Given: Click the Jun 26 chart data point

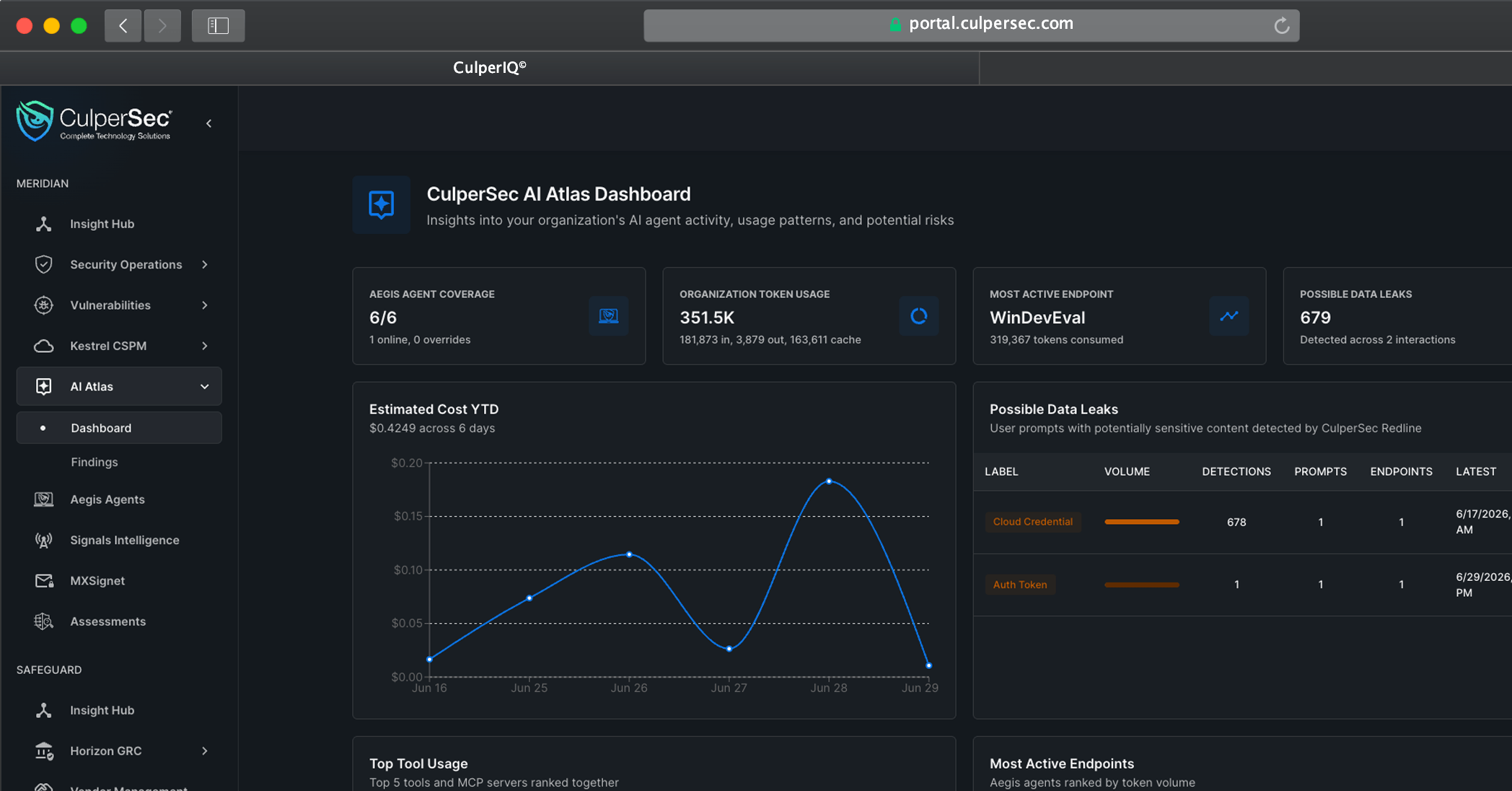Looking at the screenshot, I should tap(629, 554).
